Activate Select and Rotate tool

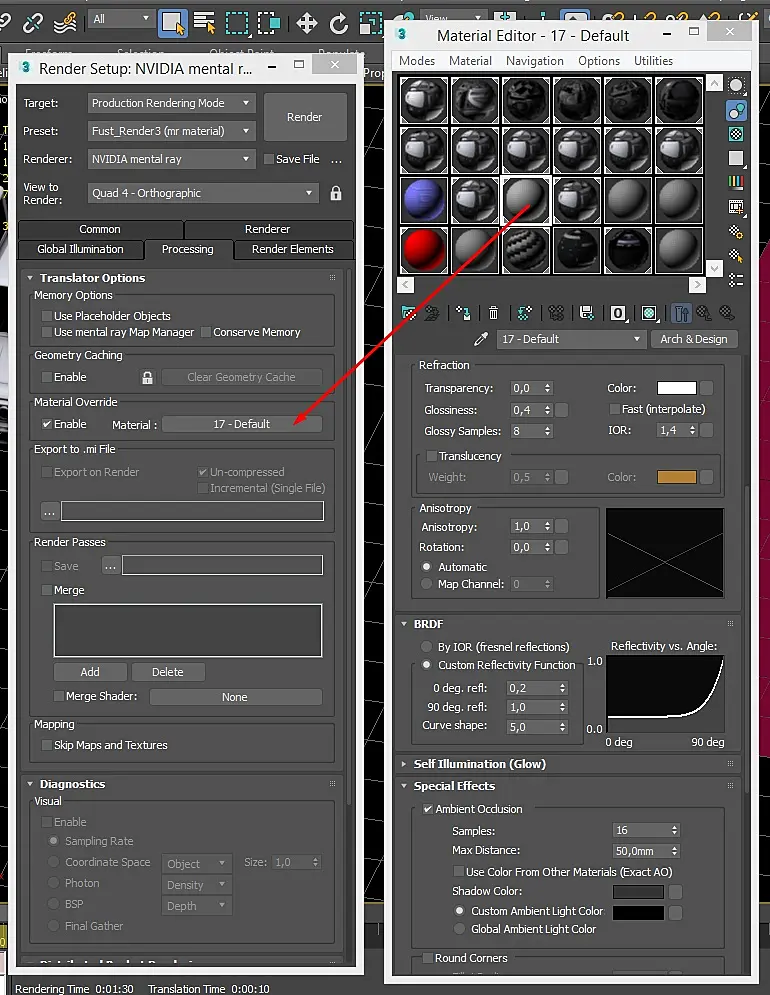point(339,24)
